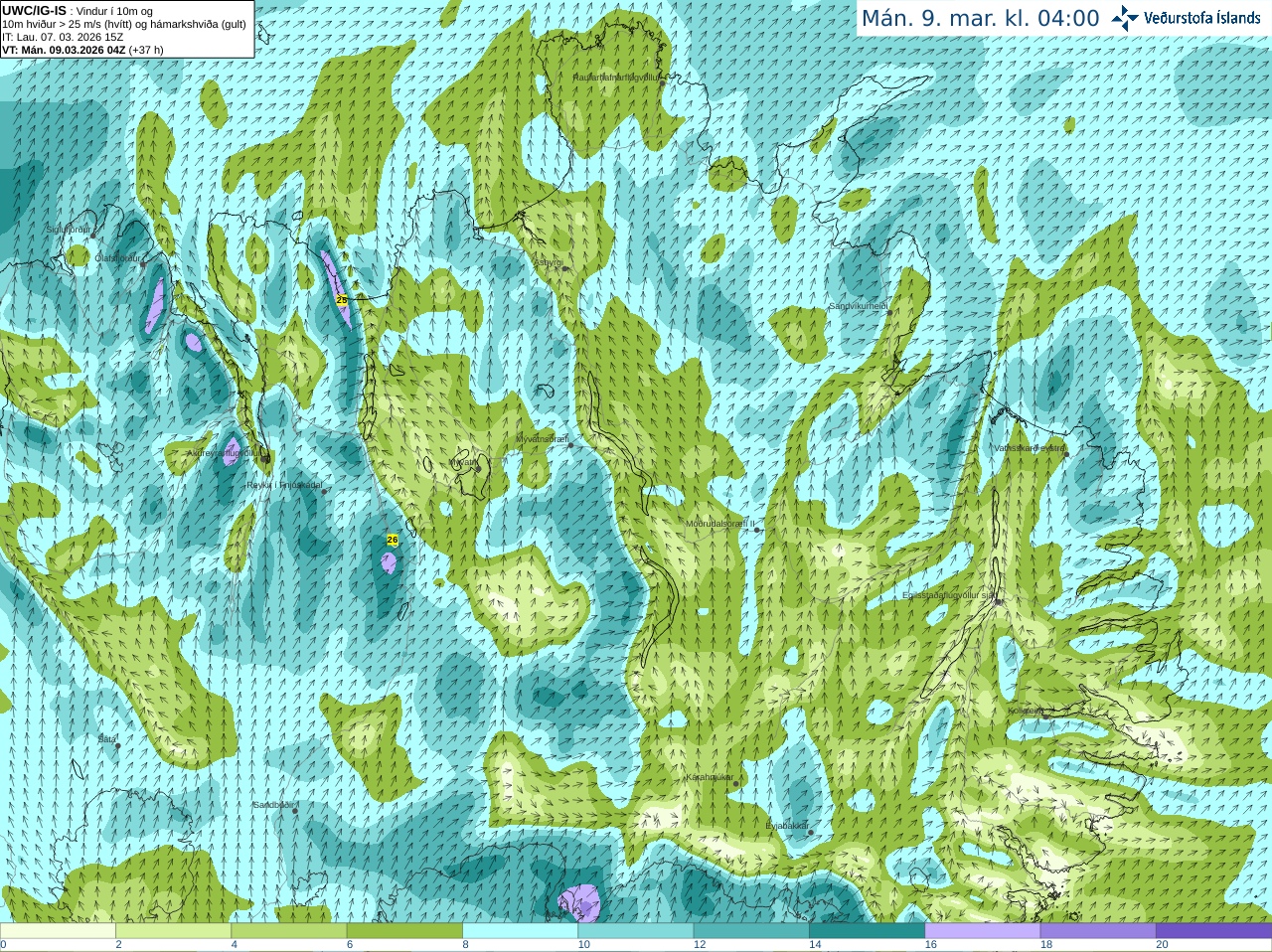
Task: Select the Vatnsskarð eystra station label
Action: point(1030,449)
